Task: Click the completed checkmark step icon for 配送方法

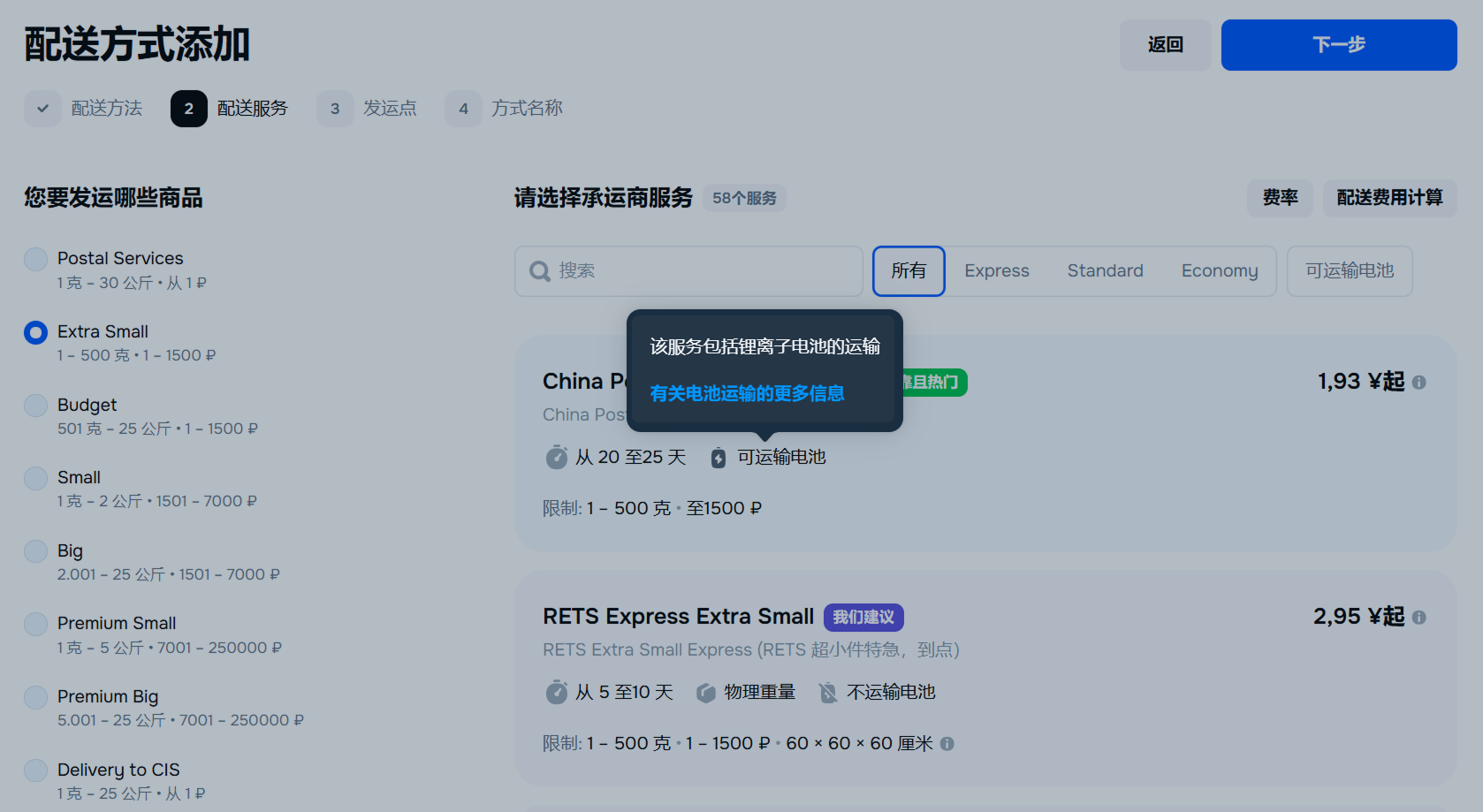Action: [42, 109]
